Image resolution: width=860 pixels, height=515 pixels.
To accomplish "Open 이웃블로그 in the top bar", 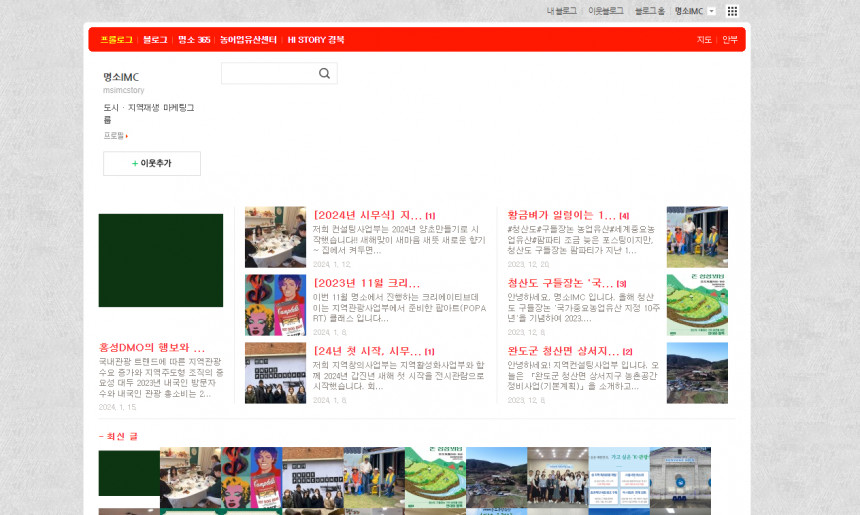I will (605, 11).
